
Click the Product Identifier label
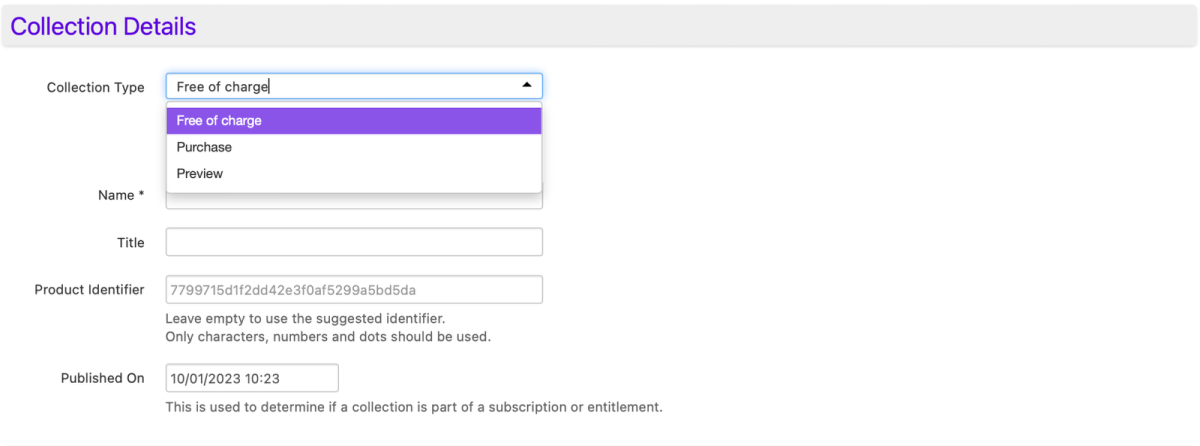89,290
